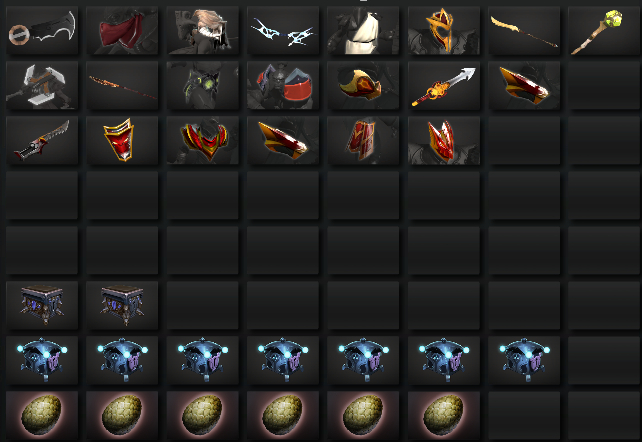Choose the staff with yellow-green gem head
The image size is (642, 442).
click(604, 30)
